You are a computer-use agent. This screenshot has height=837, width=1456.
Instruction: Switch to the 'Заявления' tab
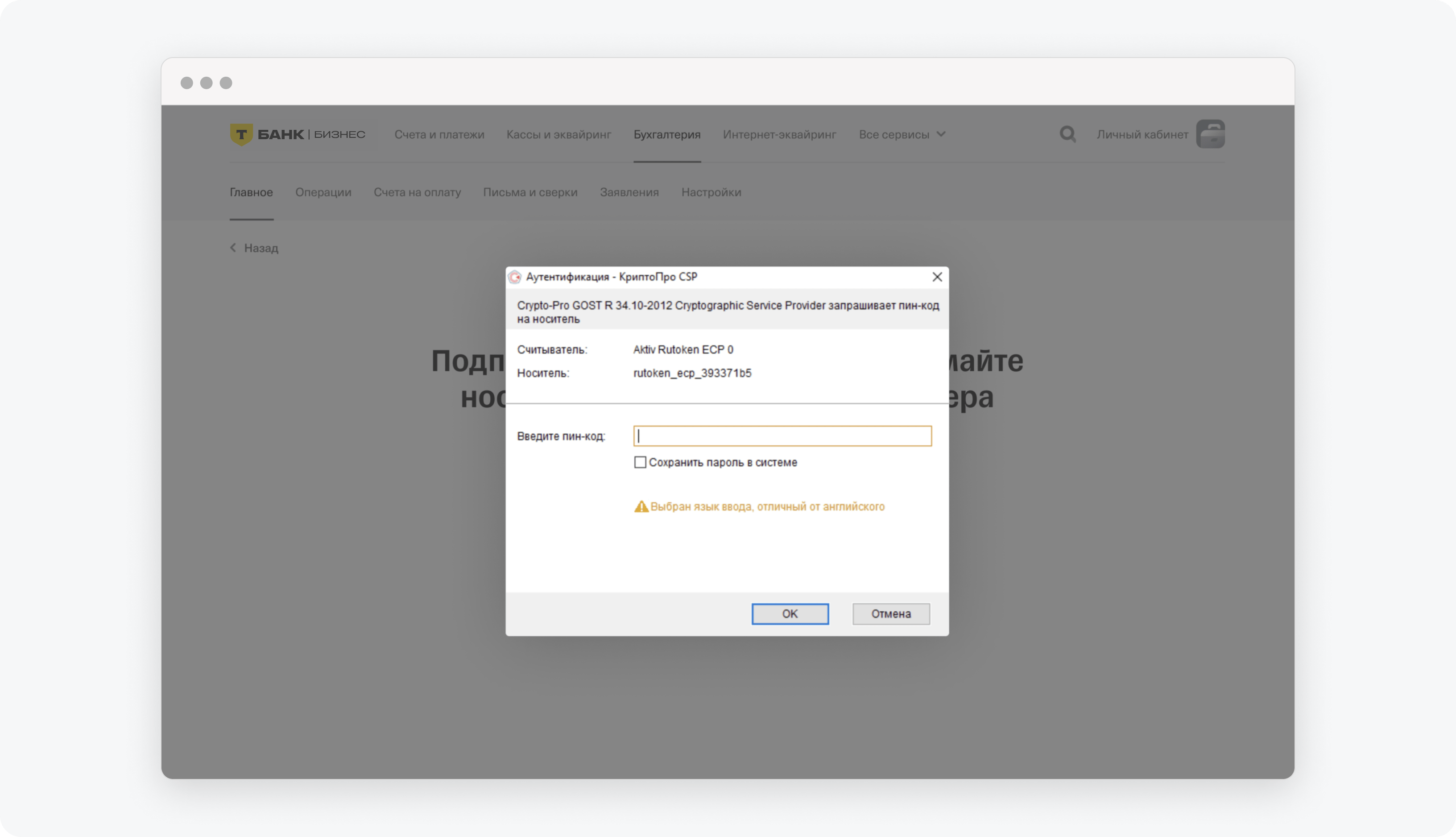click(629, 192)
